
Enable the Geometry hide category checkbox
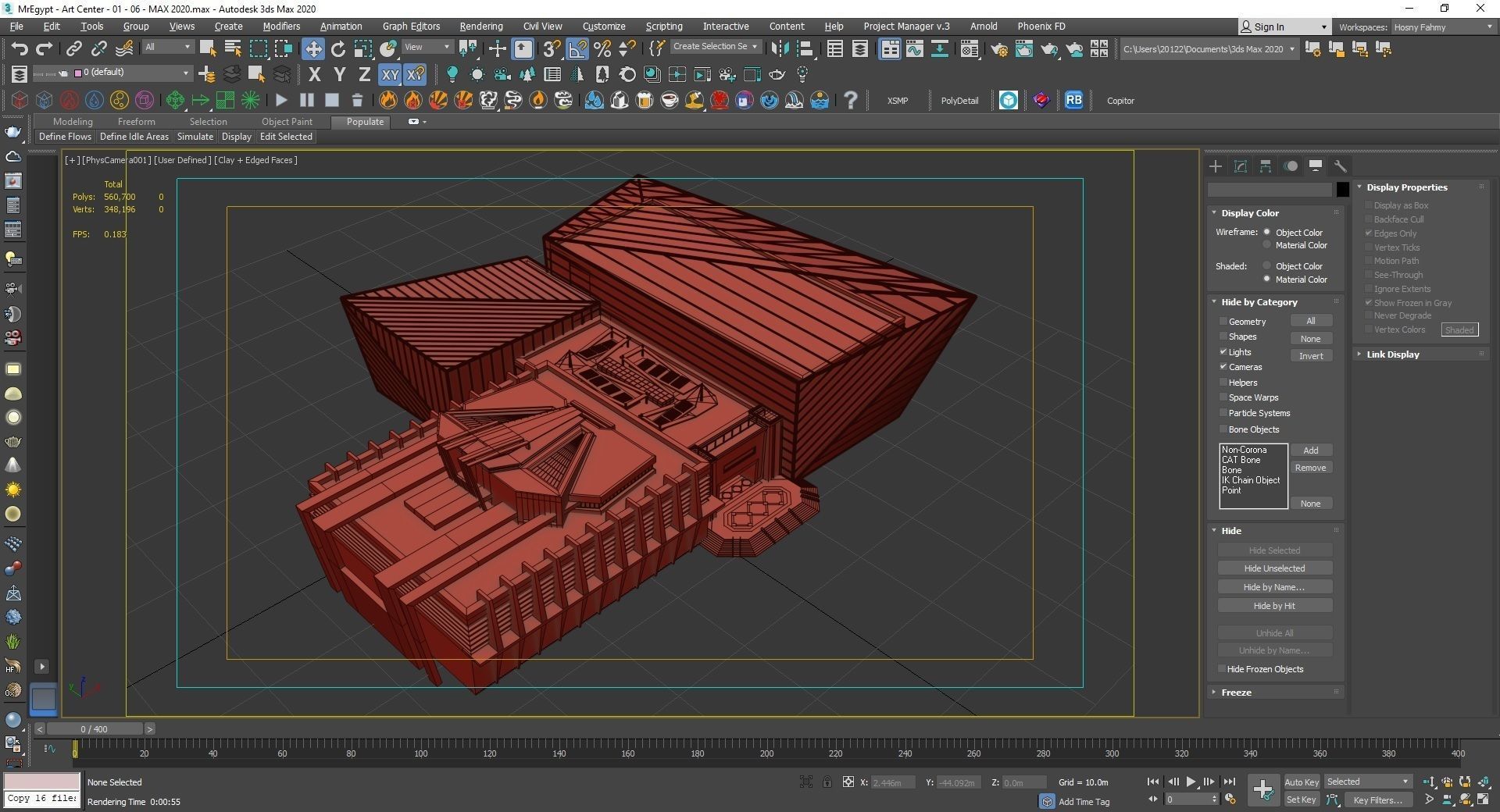coord(1223,322)
